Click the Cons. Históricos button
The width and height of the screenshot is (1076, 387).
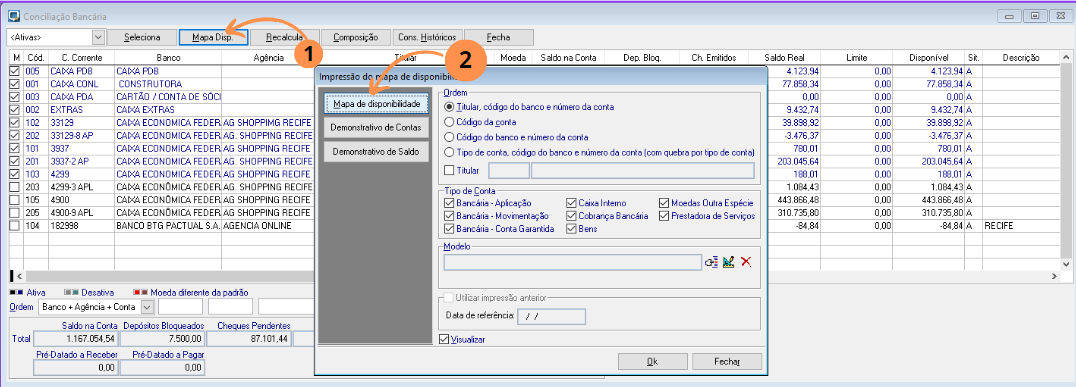pos(428,37)
